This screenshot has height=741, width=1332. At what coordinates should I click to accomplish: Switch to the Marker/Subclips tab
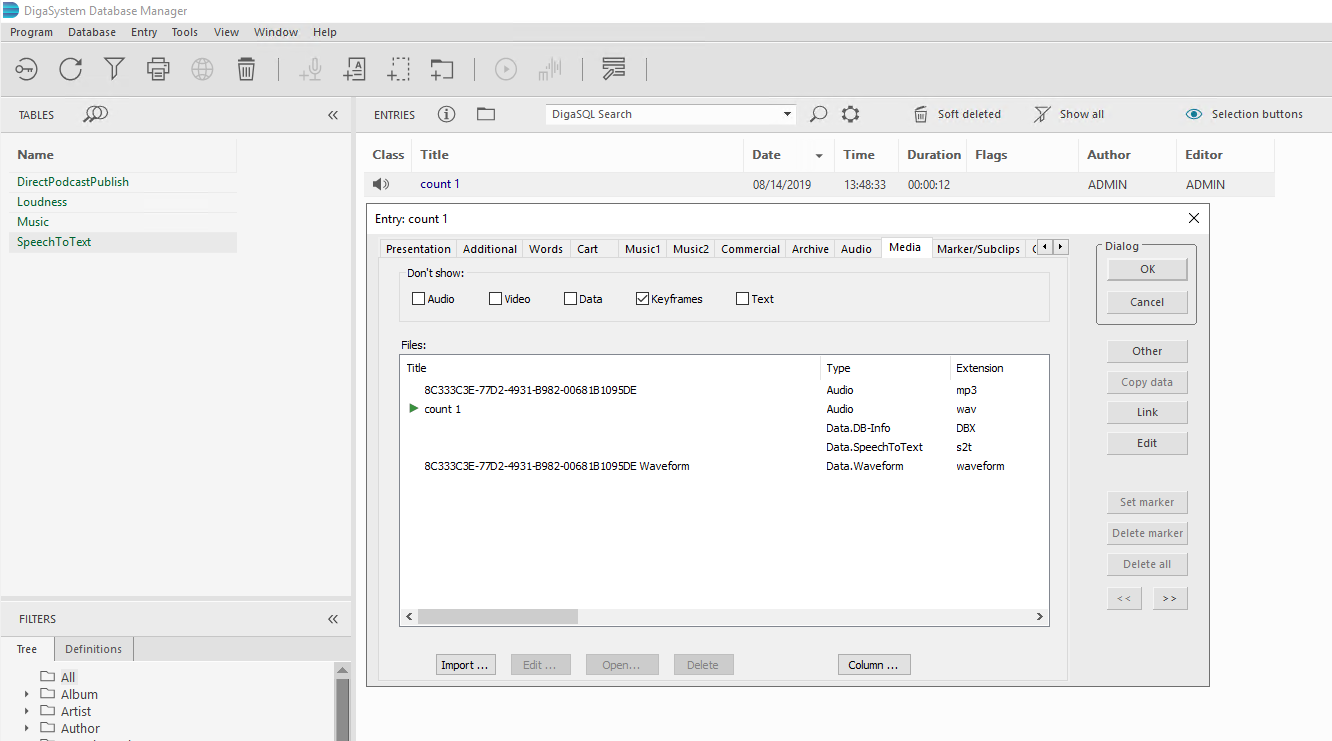(977, 249)
